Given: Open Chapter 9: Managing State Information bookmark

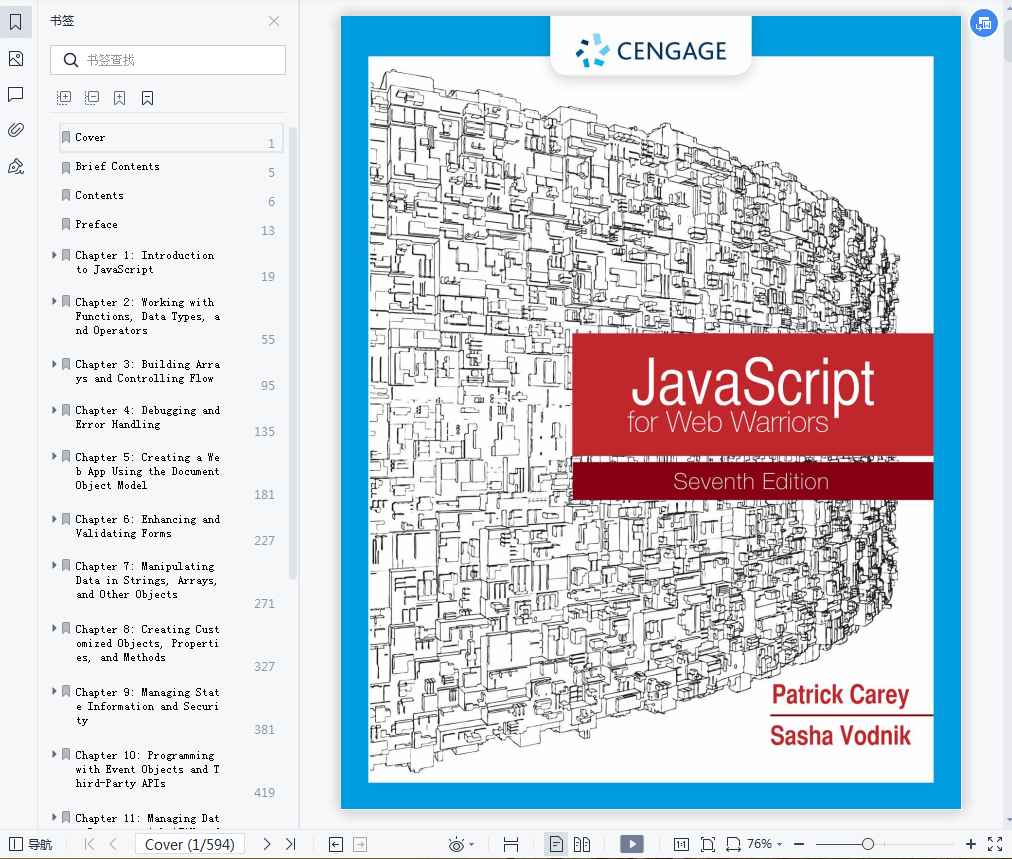Looking at the screenshot, I should click(147, 707).
